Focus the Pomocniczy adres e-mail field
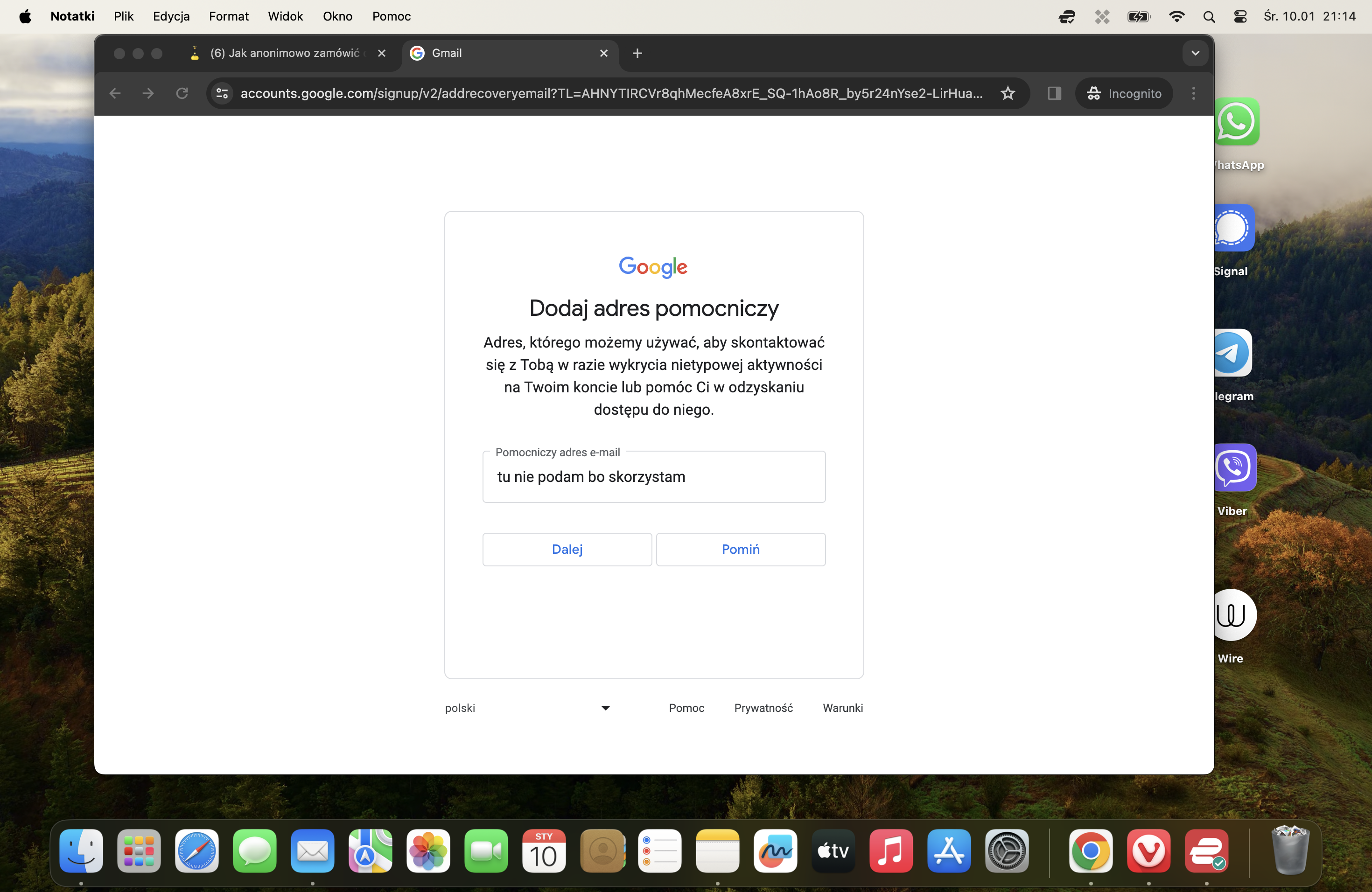This screenshot has width=1372, height=892. click(x=654, y=476)
